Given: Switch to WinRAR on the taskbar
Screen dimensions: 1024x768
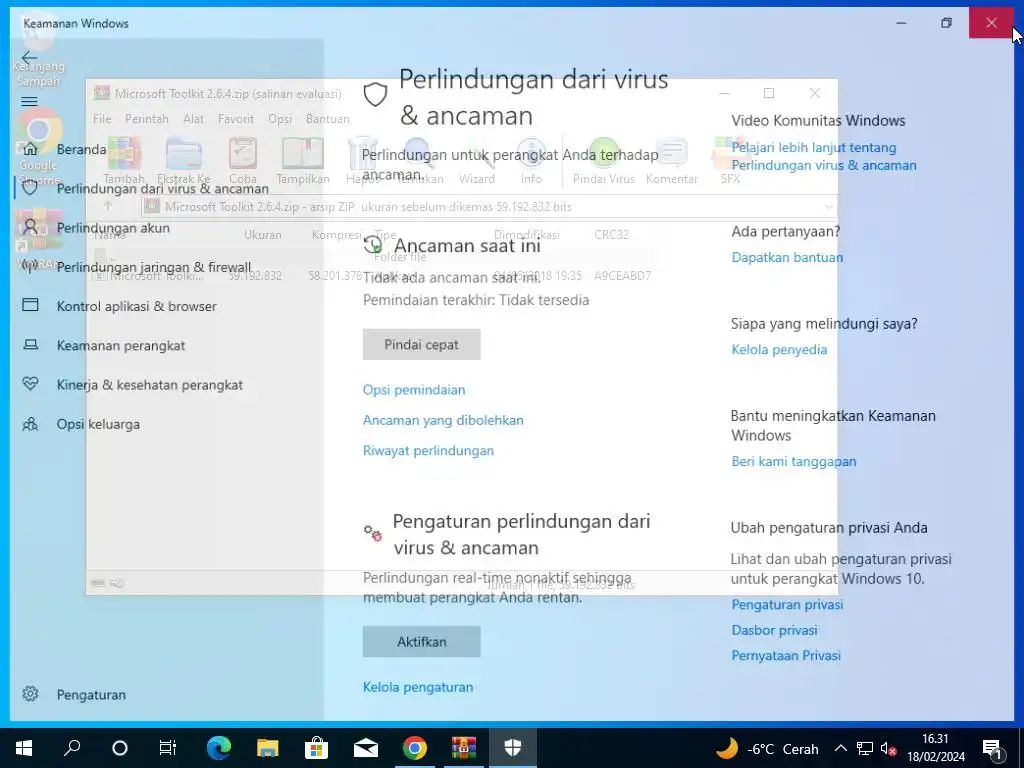Looking at the screenshot, I should click(x=464, y=748).
